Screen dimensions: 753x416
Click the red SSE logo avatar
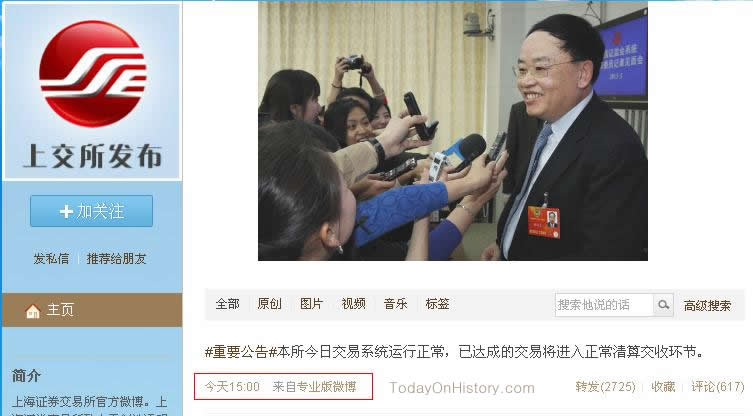93,73
